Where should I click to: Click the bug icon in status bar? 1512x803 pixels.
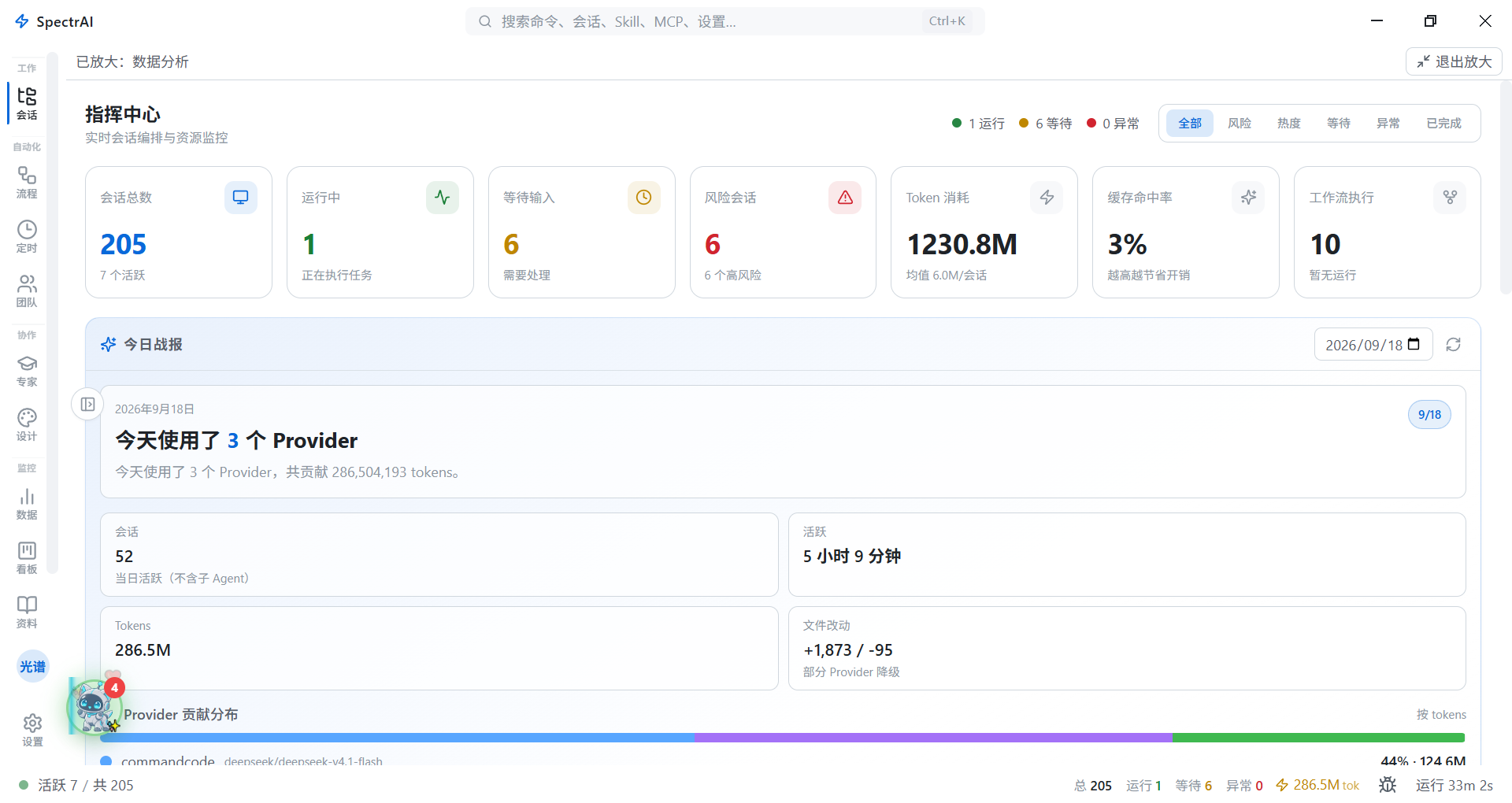click(x=1388, y=785)
